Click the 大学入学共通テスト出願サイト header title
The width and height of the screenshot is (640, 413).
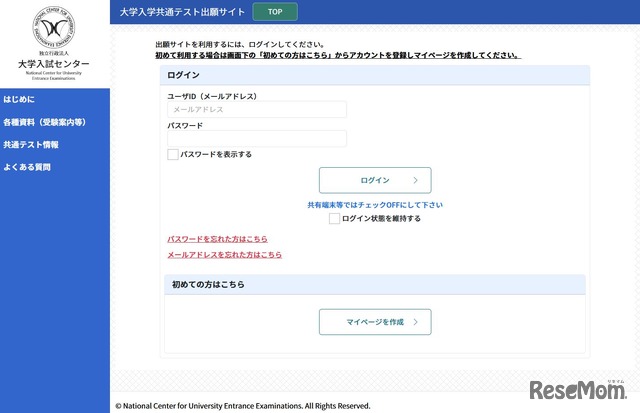click(x=182, y=12)
